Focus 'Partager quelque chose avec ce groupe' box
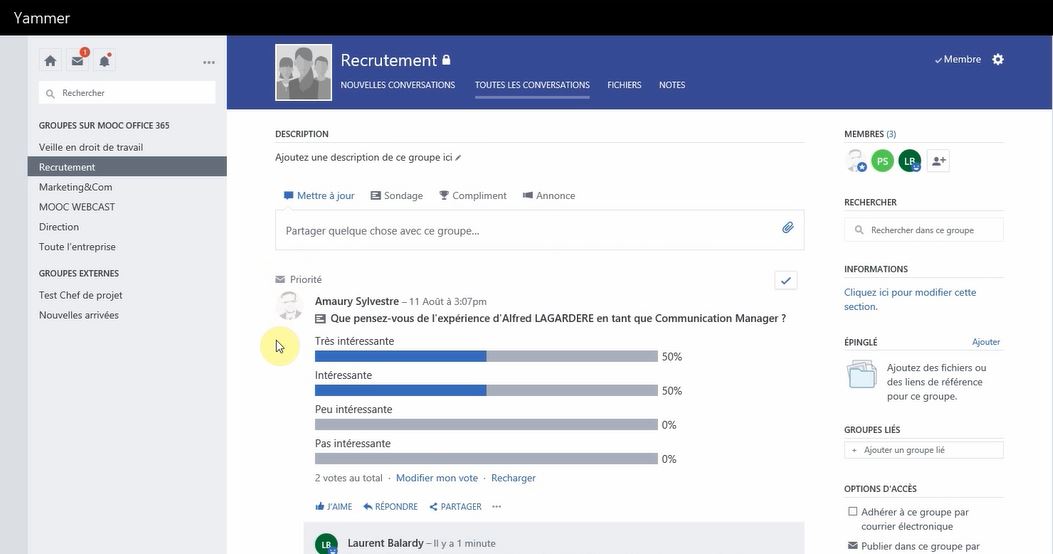Screen dimensions: 1053x554 539,230
